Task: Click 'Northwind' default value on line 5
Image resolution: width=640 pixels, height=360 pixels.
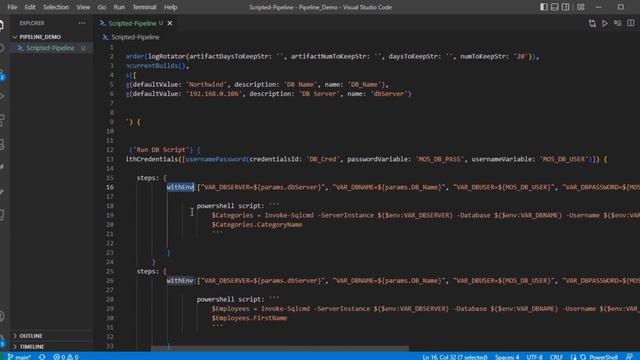Action: point(207,84)
